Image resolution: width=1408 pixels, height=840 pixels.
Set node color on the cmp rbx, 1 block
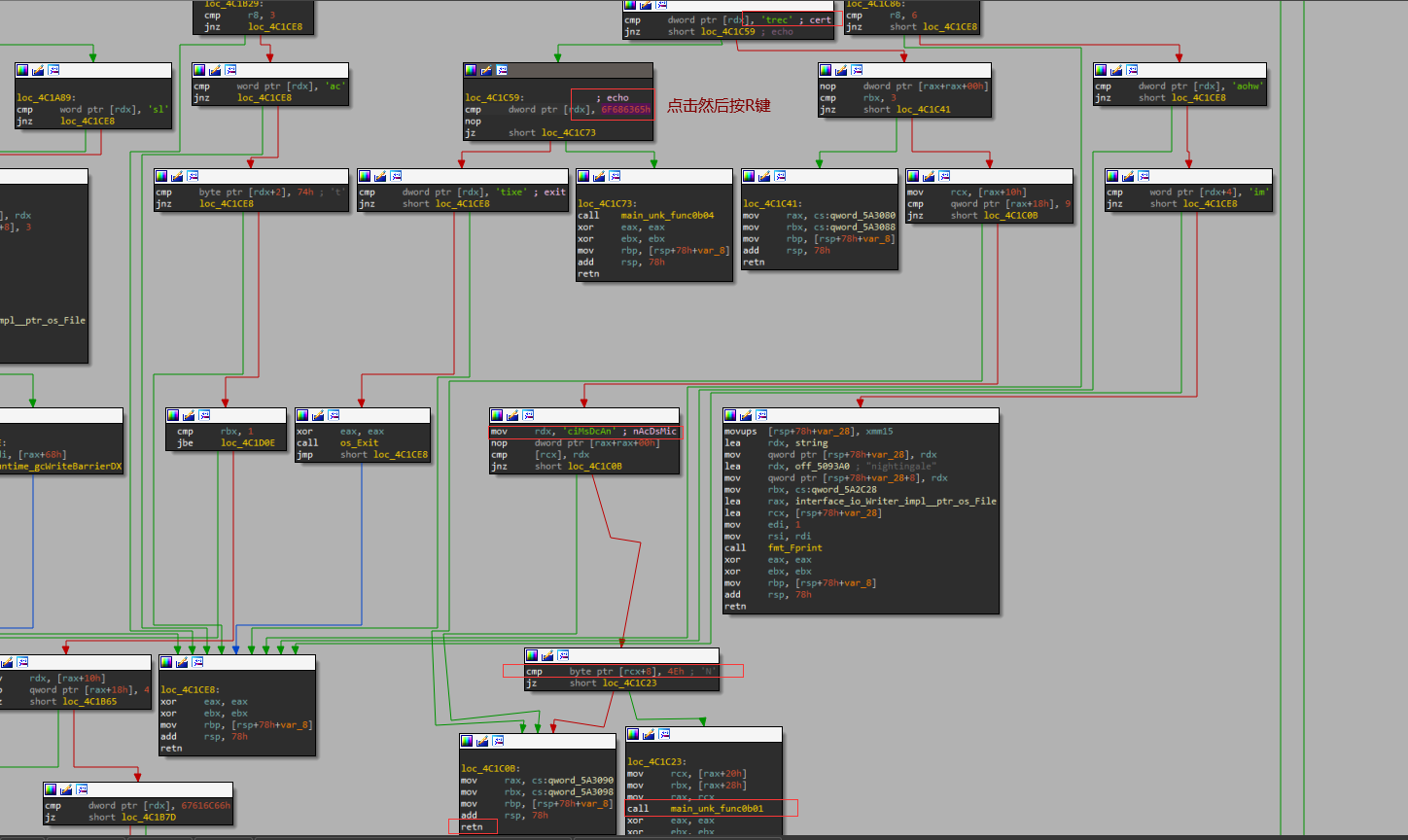(x=174, y=415)
